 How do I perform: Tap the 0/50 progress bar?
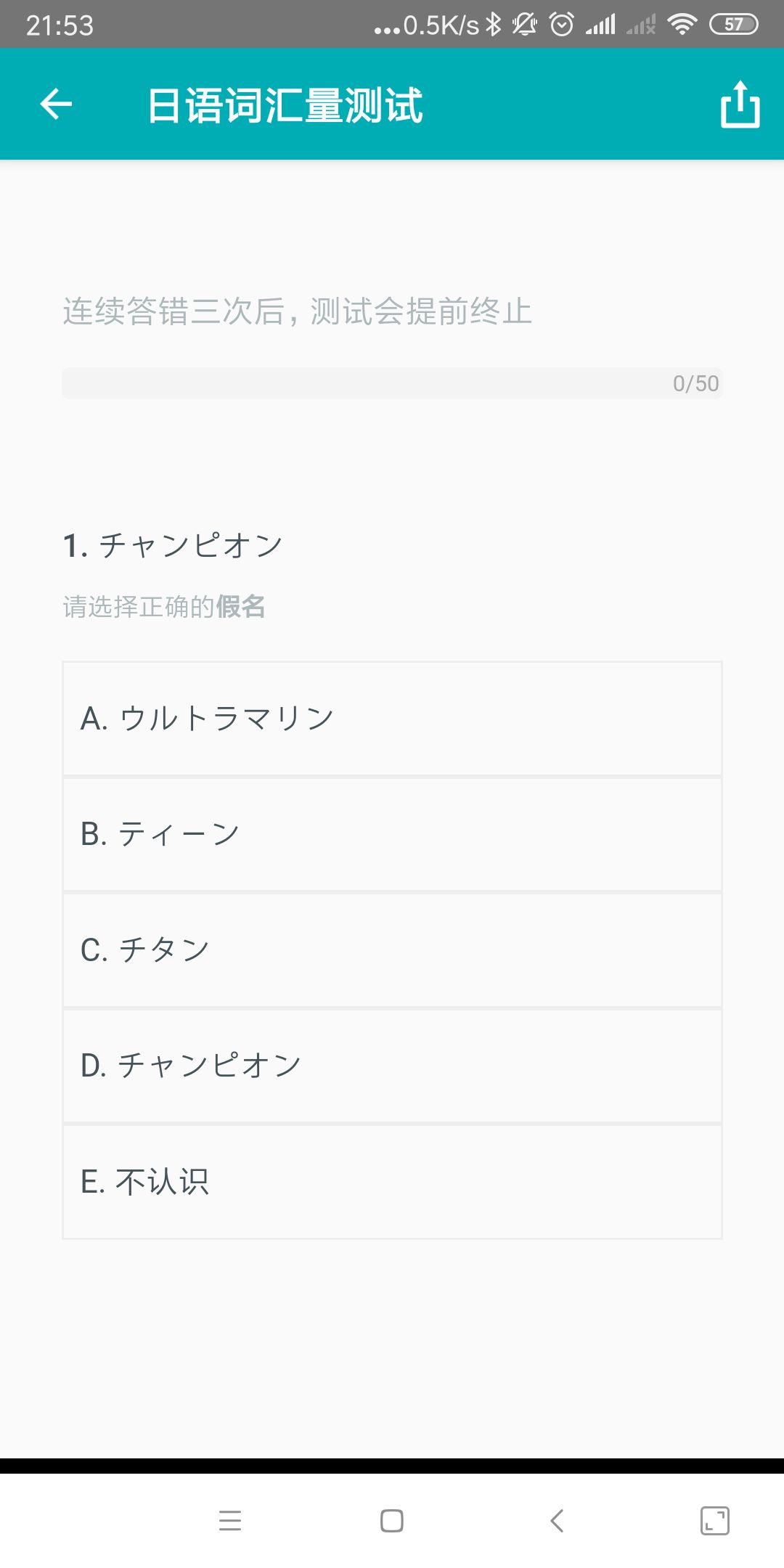click(x=392, y=383)
